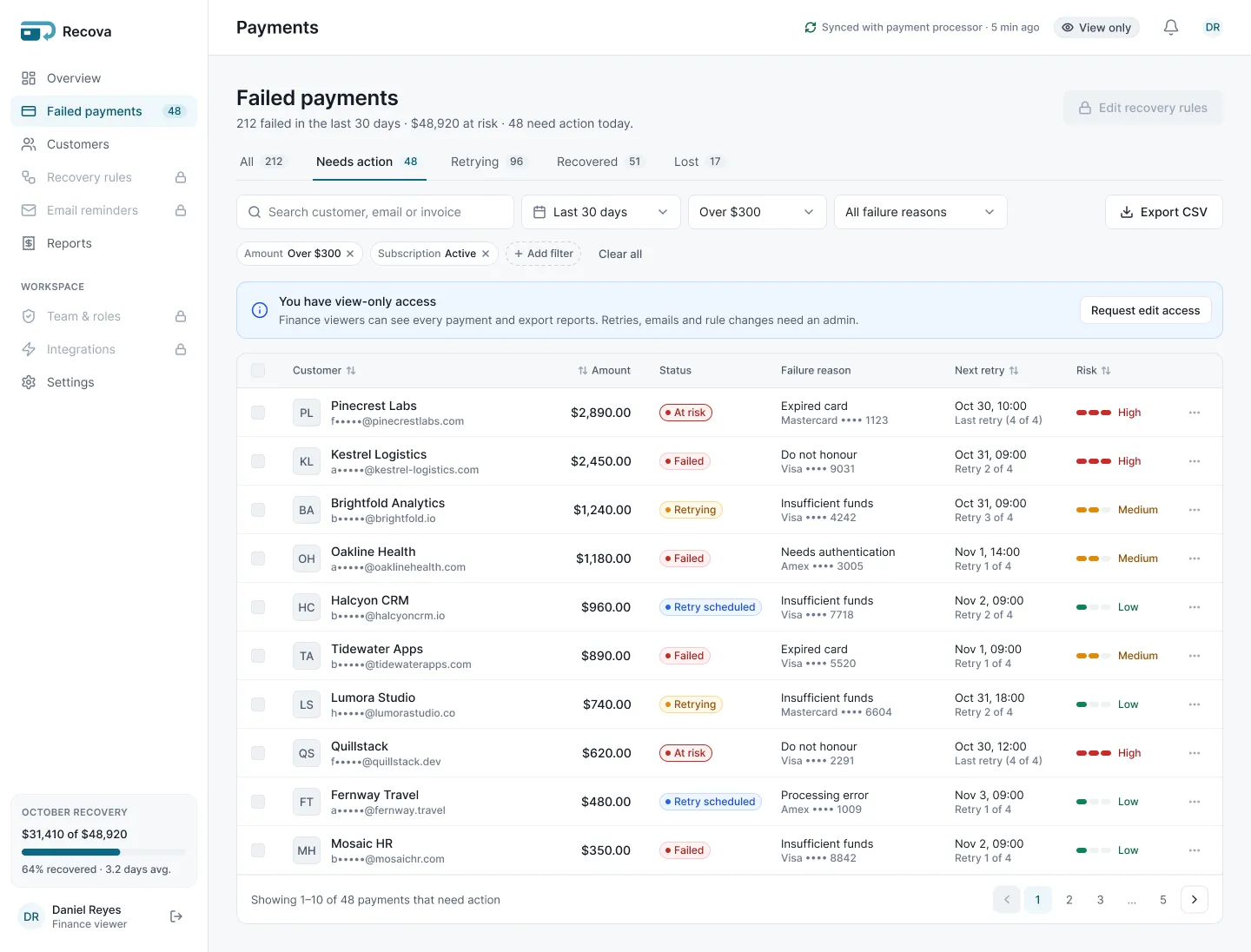Viewport: 1251px width, 952px height.
Task: Click the lock icon next to Recovery rules
Action: click(181, 177)
